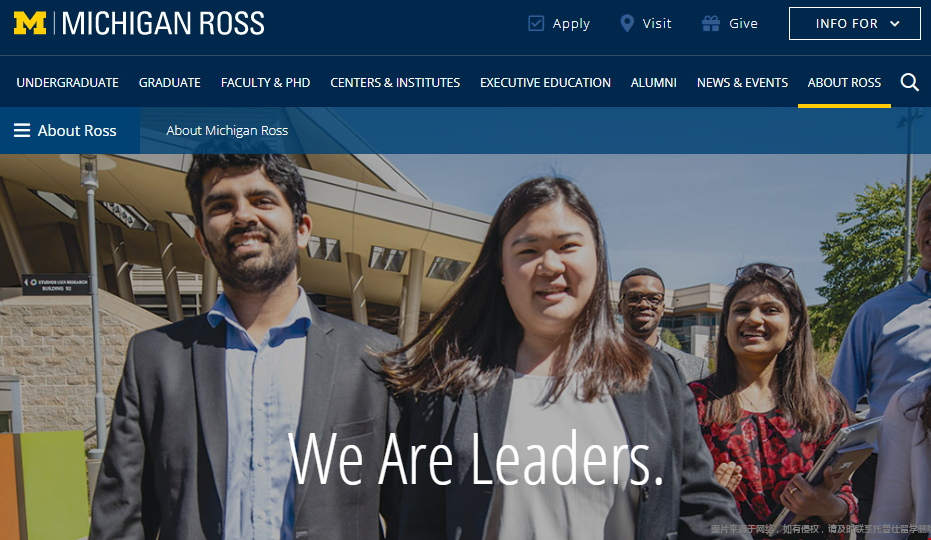
Task: Open Centers & Institutes menu
Action: [x=395, y=83]
